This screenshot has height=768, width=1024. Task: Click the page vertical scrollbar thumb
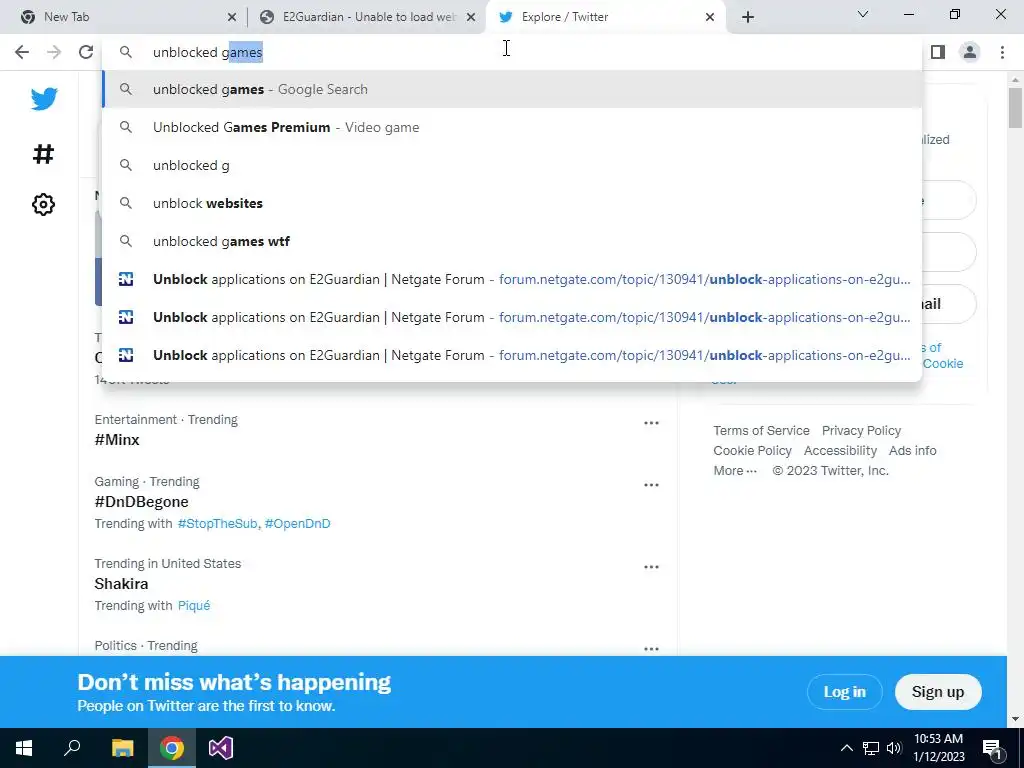pos(1015,108)
